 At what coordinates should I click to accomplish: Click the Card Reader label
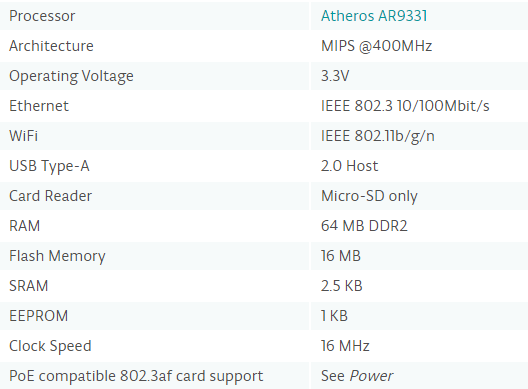(51, 196)
